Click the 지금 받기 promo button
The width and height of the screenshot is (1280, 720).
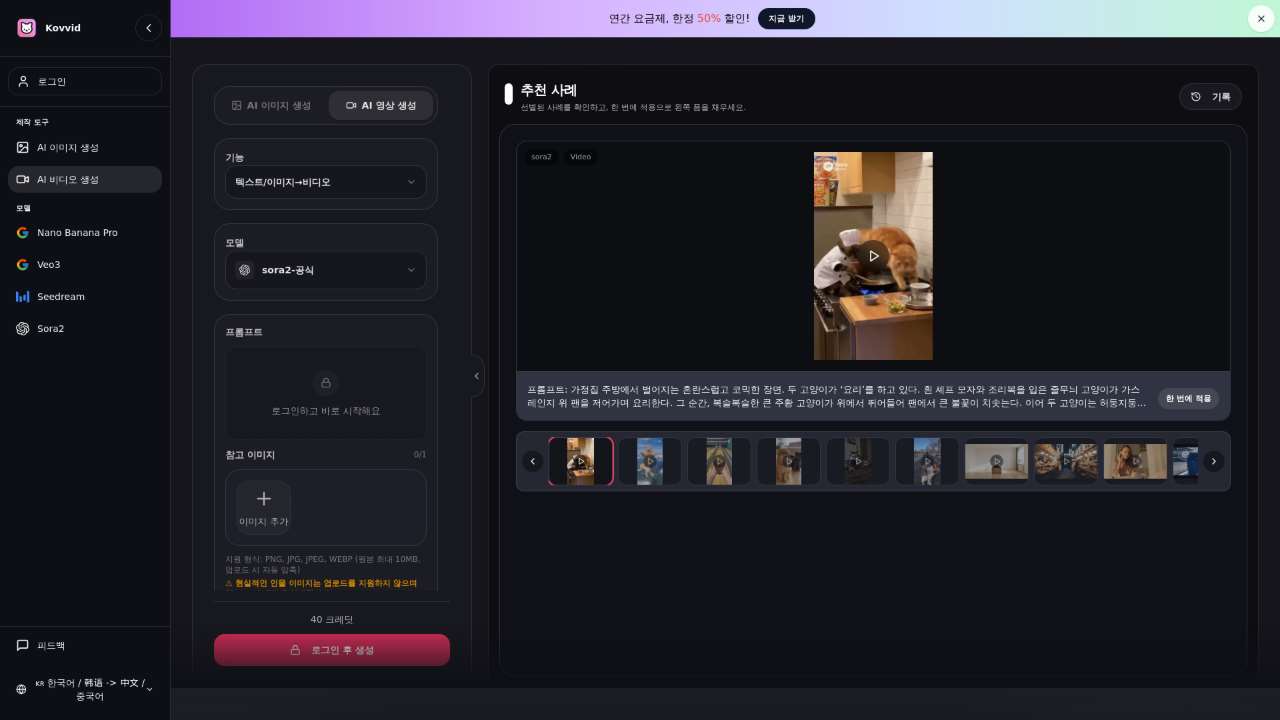(786, 19)
